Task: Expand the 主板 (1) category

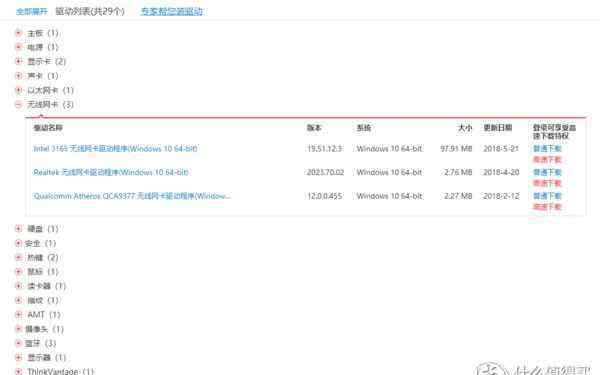Action: pyautogui.click(x=18, y=33)
